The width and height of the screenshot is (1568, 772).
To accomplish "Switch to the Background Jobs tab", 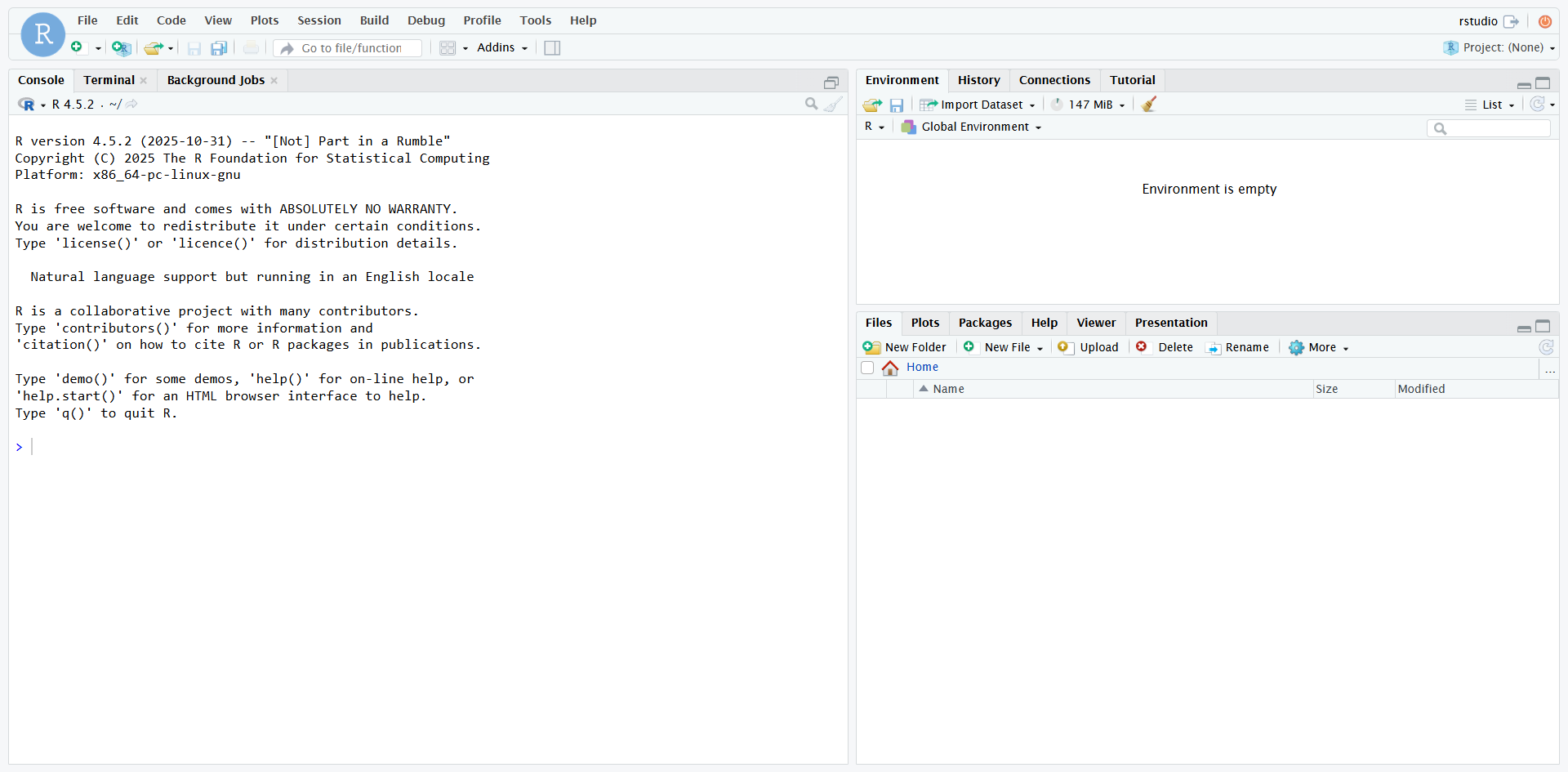I will [x=216, y=80].
